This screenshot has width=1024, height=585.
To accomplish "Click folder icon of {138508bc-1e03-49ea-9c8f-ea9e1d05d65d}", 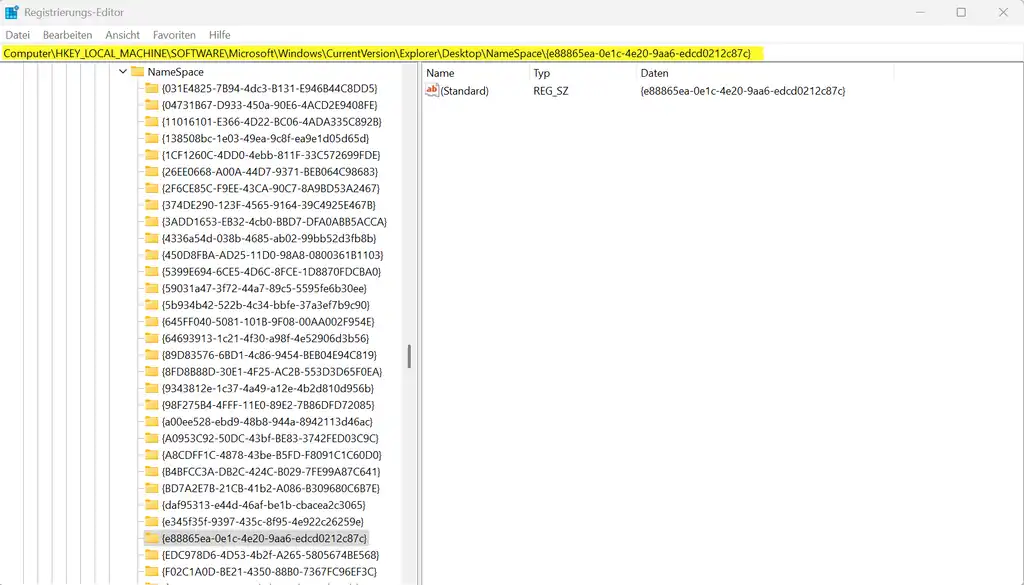I will click(x=152, y=138).
